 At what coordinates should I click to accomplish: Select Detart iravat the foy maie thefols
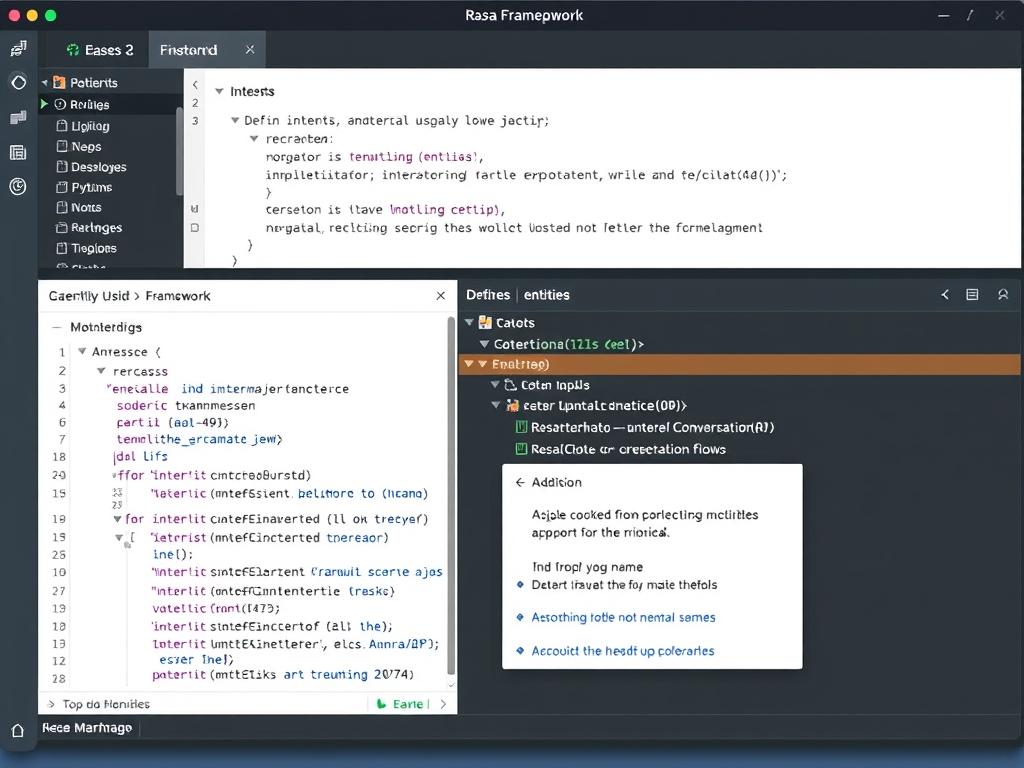click(x=624, y=584)
